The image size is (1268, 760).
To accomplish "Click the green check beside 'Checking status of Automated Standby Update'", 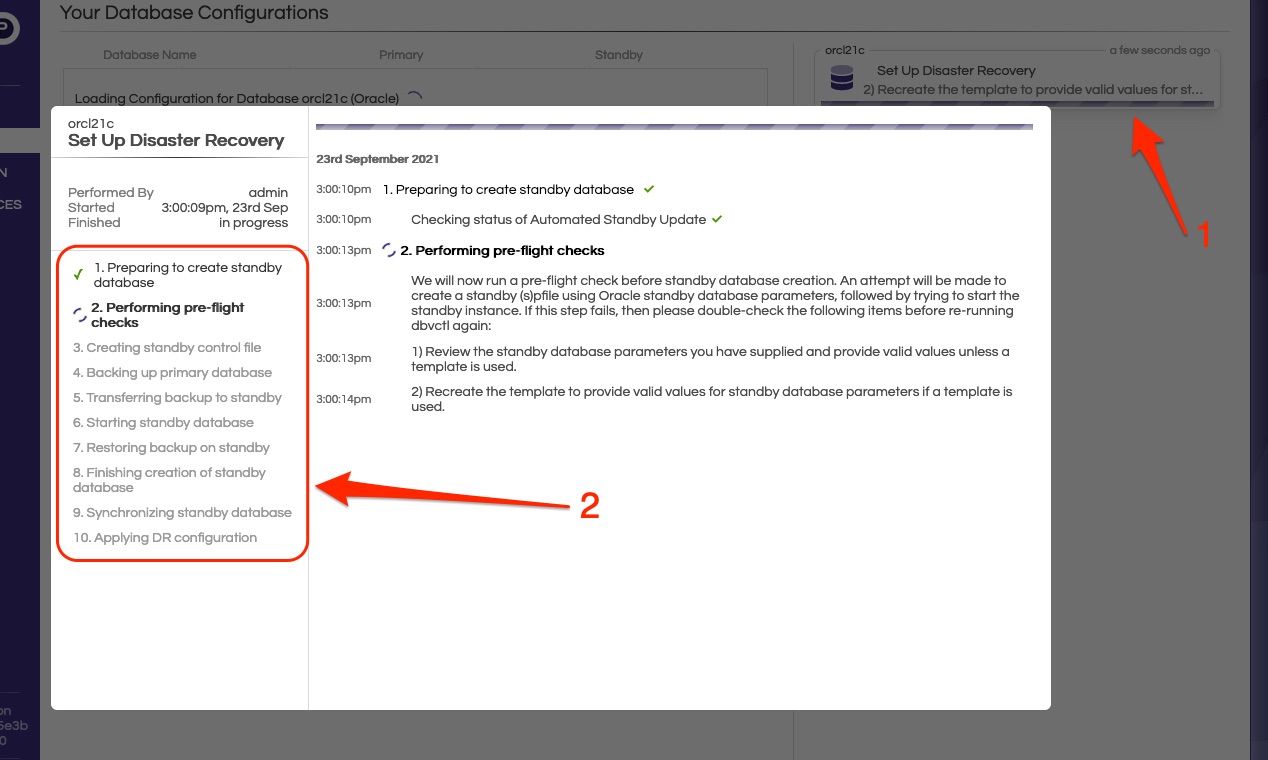I will 717,218.
